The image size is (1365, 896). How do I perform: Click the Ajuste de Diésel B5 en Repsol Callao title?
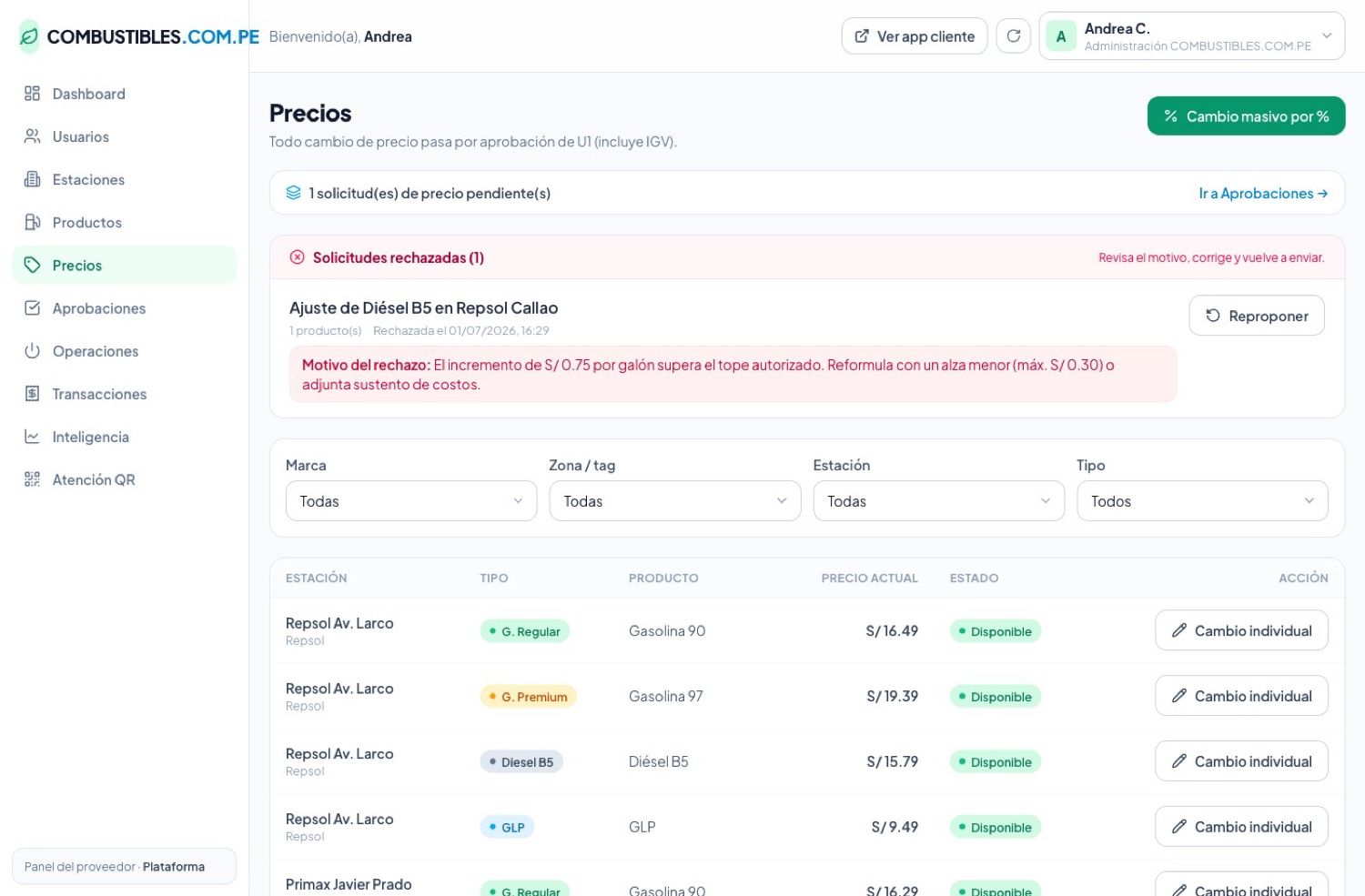coord(423,307)
